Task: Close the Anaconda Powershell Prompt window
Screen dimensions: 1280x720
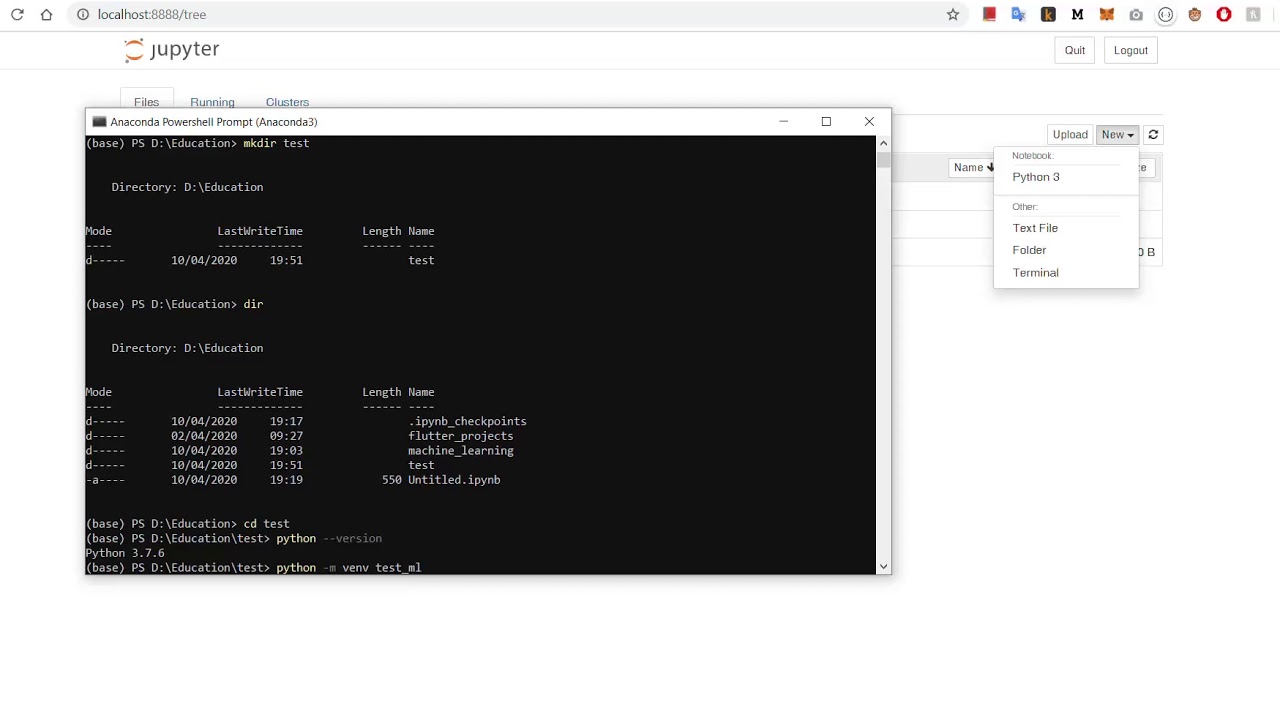Action: [x=869, y=122]
